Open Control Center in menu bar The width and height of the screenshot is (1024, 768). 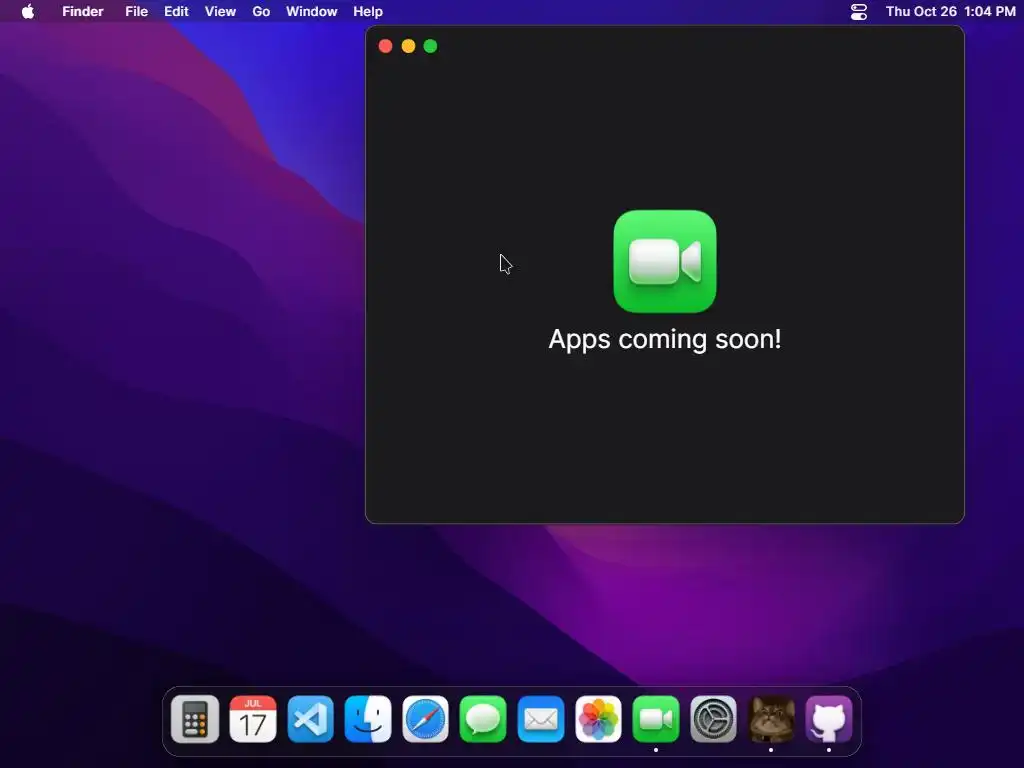coord(859,11)
